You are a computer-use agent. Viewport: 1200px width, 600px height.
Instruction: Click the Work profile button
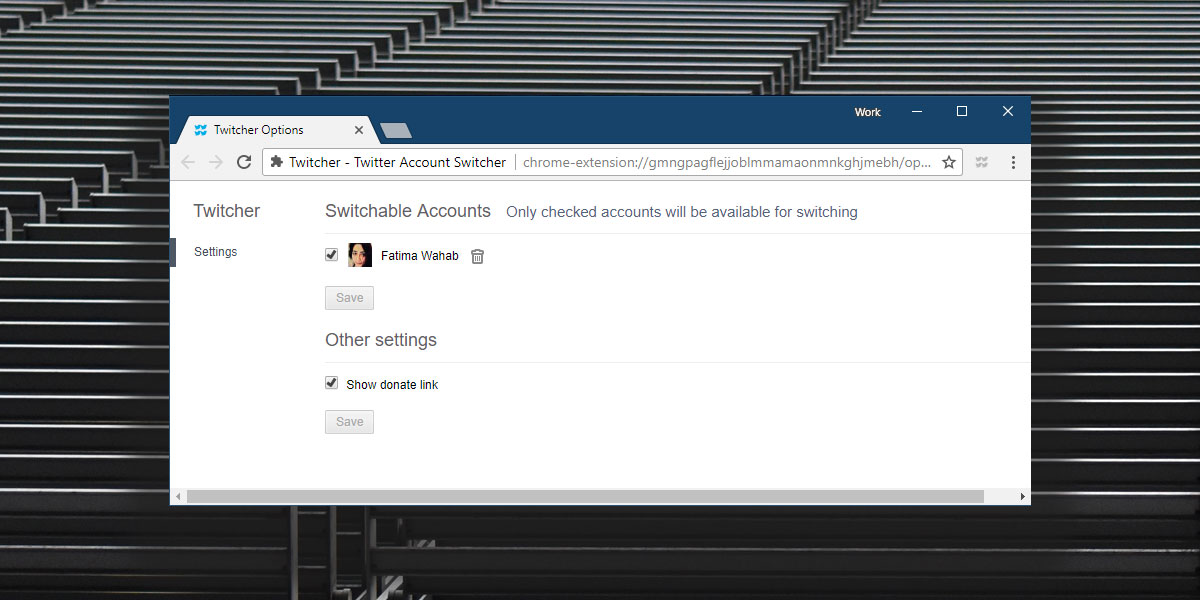(867, 112)
